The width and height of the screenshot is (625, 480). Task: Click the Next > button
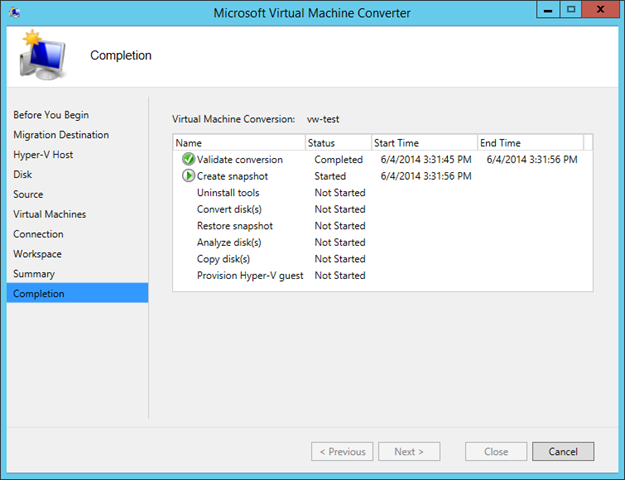409,451
